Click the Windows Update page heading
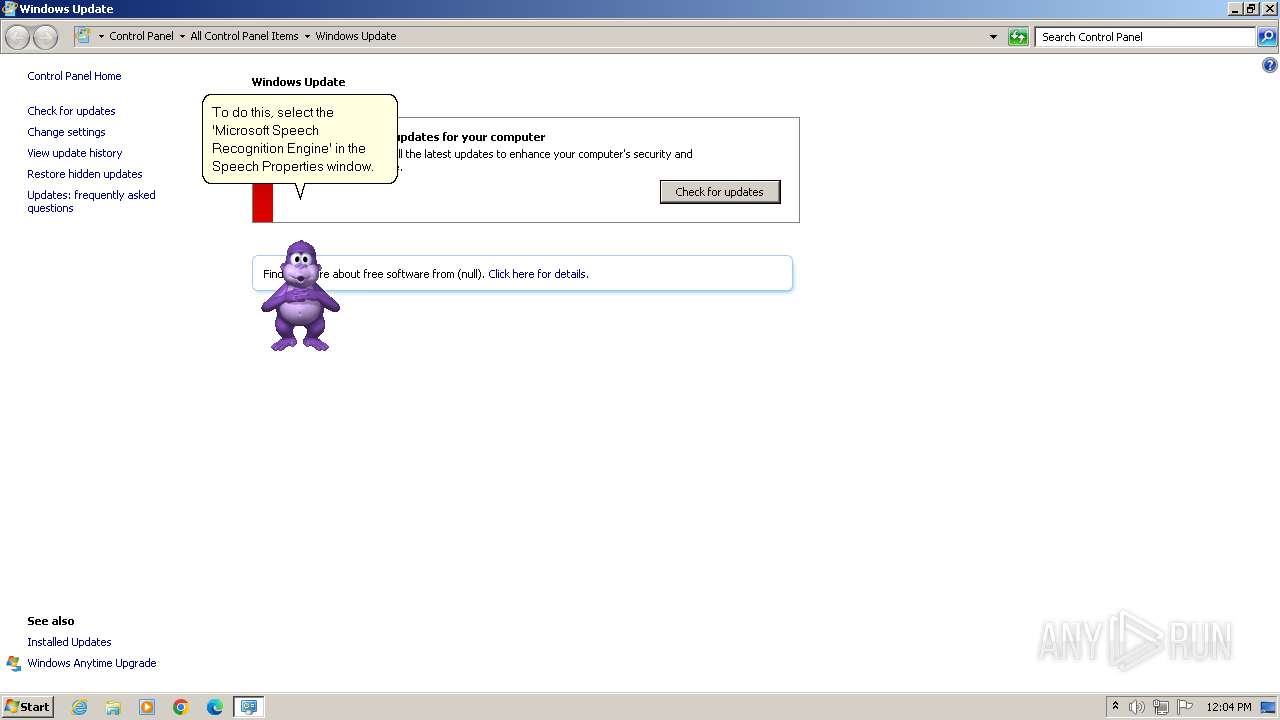This screenshot has width=1280, height=720. 298,82
